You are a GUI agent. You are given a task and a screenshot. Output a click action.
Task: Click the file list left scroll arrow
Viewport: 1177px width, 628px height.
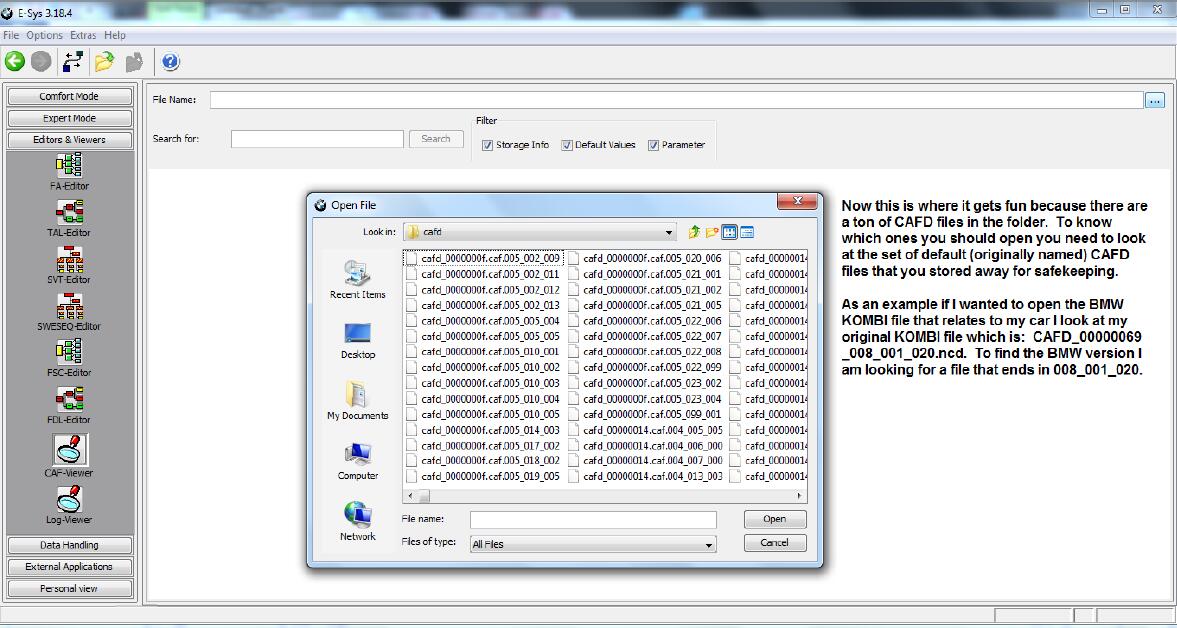pos(410,496)
